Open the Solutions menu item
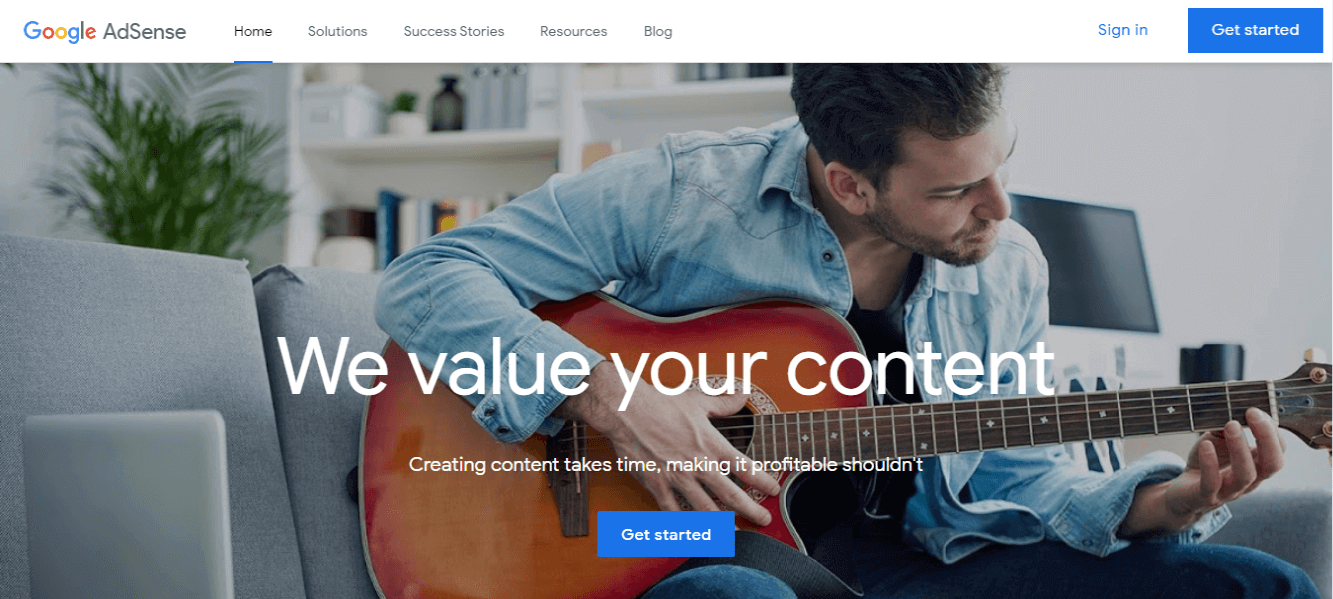 pyautogui.click(x=337, y=31)
